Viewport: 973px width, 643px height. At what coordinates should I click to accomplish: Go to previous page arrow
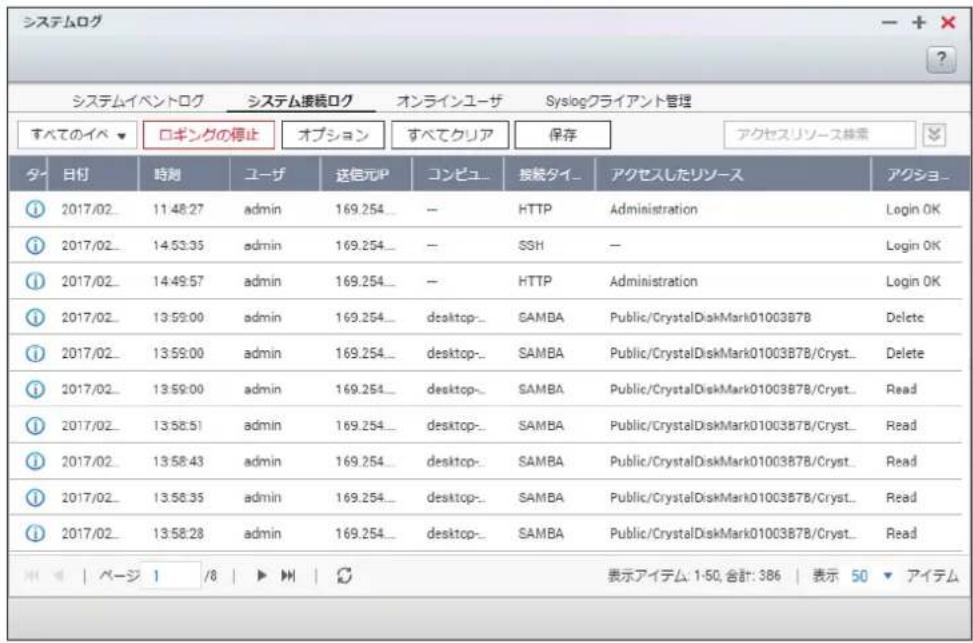58,576
